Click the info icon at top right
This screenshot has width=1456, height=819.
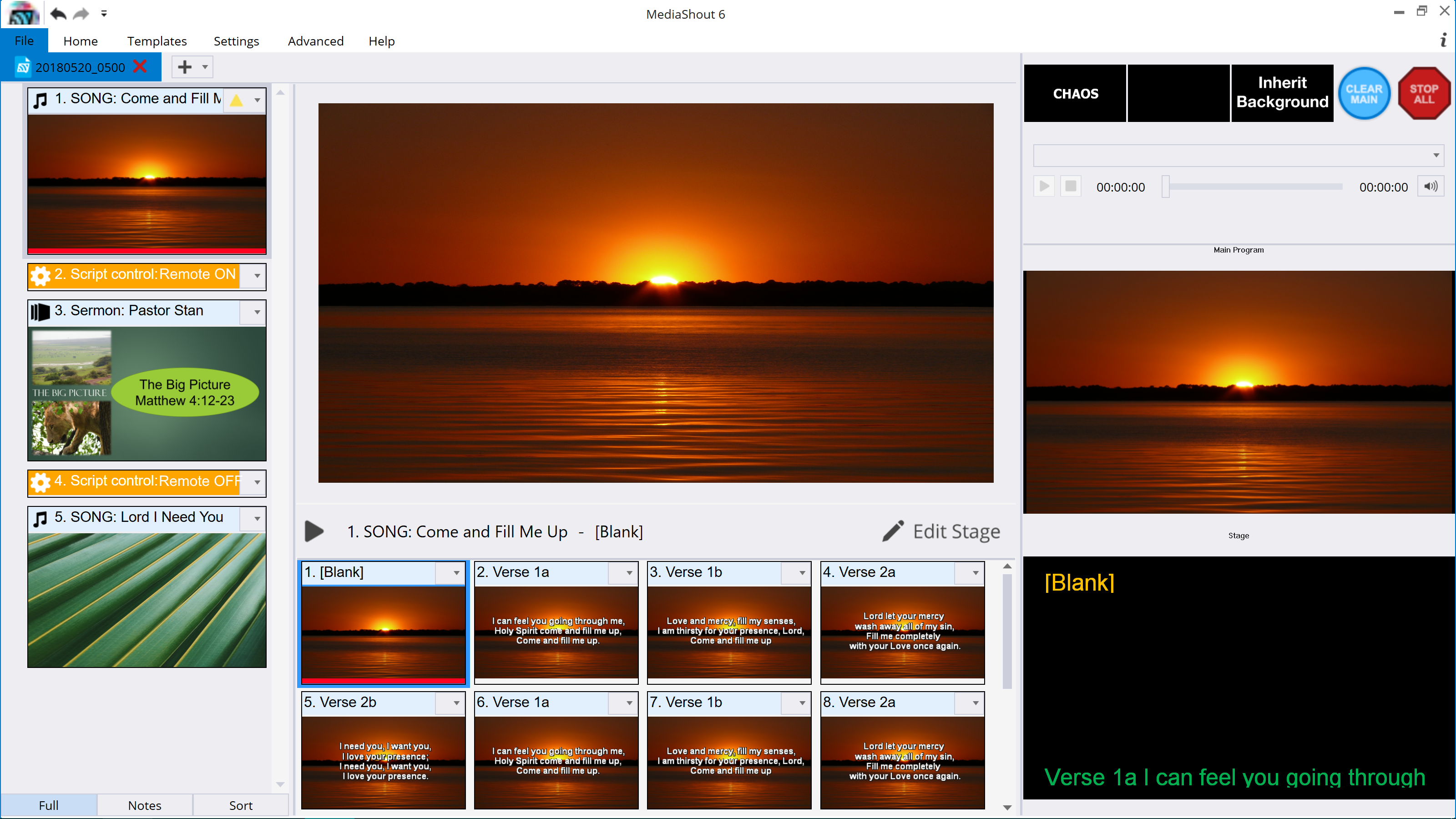click(1443, 40)
